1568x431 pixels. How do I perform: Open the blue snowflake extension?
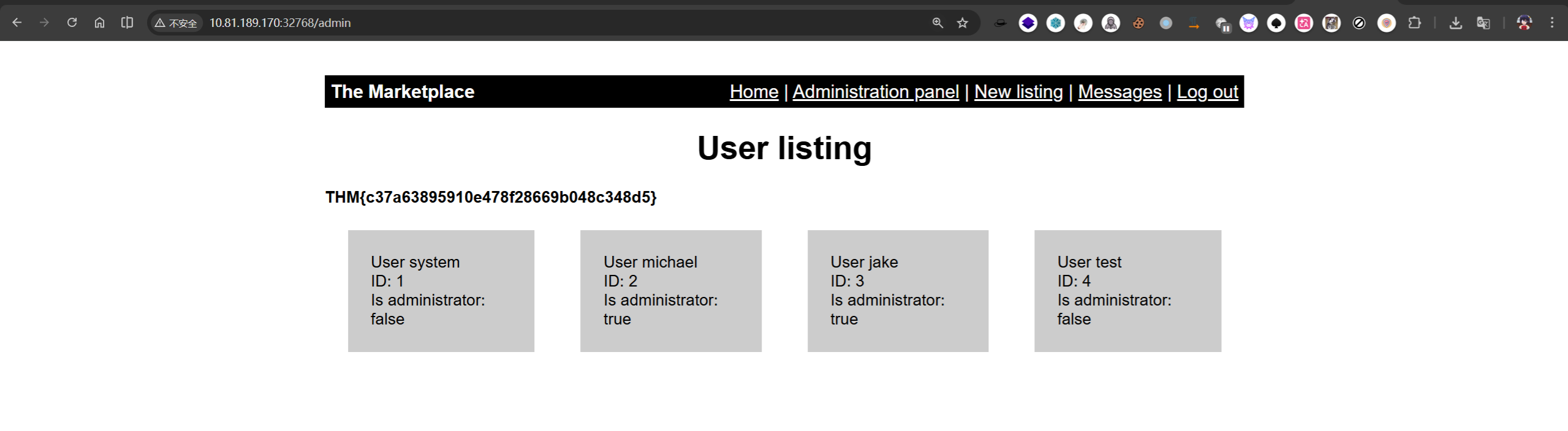1055,23
